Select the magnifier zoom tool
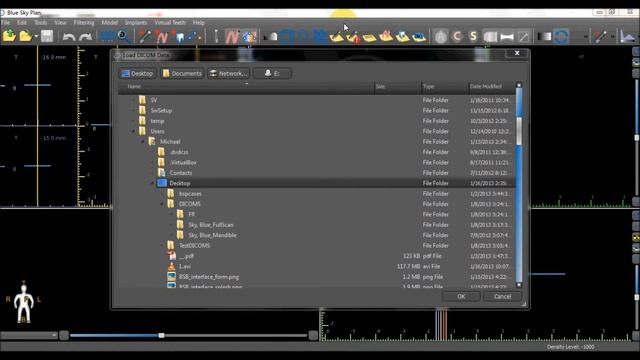The height and width of the screenshot is (360, 640). click(x=123, y=36)
